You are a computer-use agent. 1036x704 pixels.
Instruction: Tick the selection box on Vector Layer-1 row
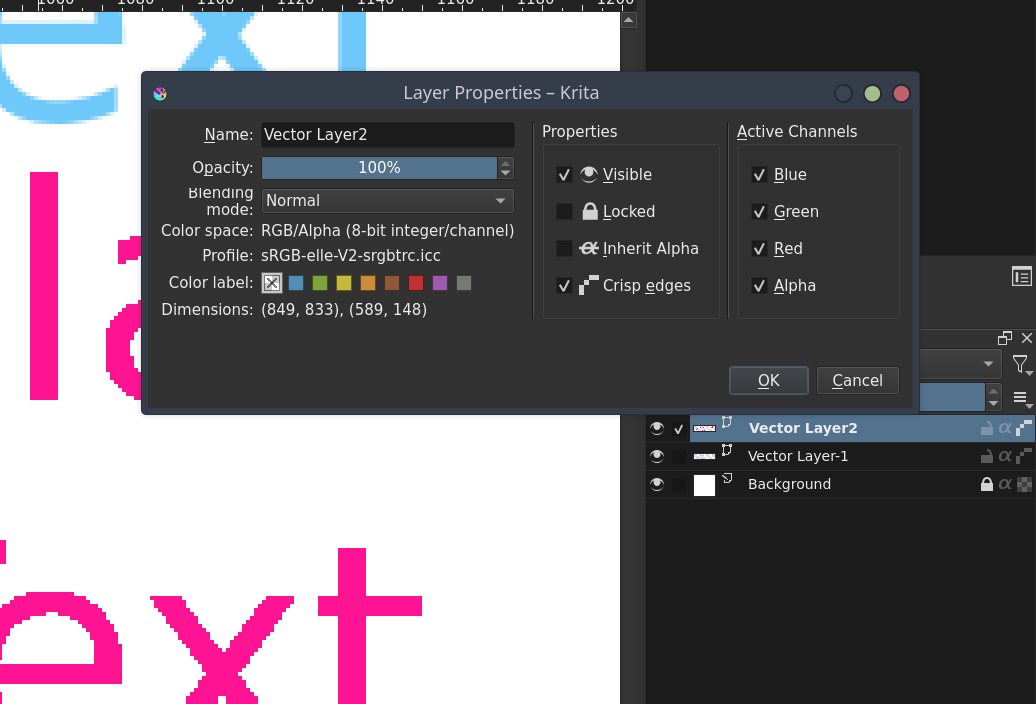coord(679,456)
